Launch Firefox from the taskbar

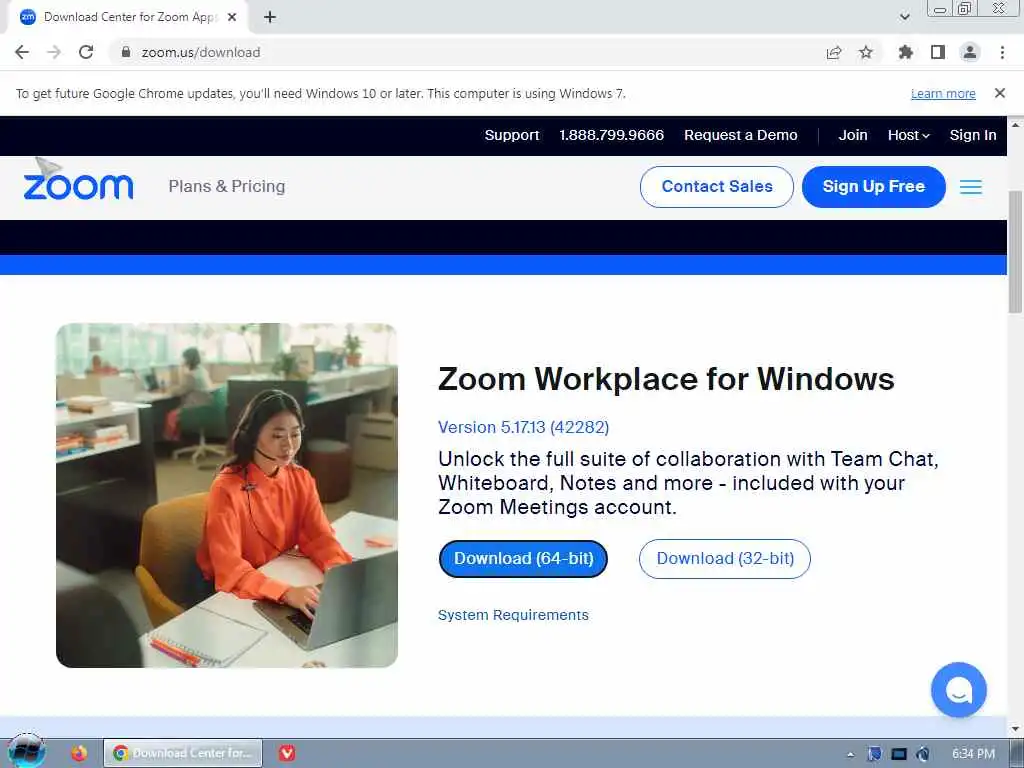click(79, 753)
